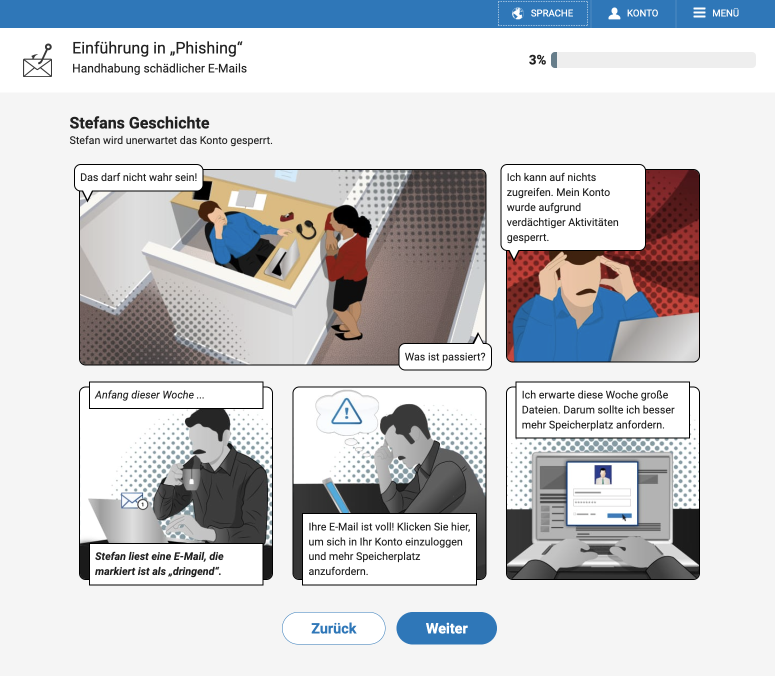This screenshot has height=676, width=775.
Task: Click the hamburger icon beside Menü
Action: [698, 14]
